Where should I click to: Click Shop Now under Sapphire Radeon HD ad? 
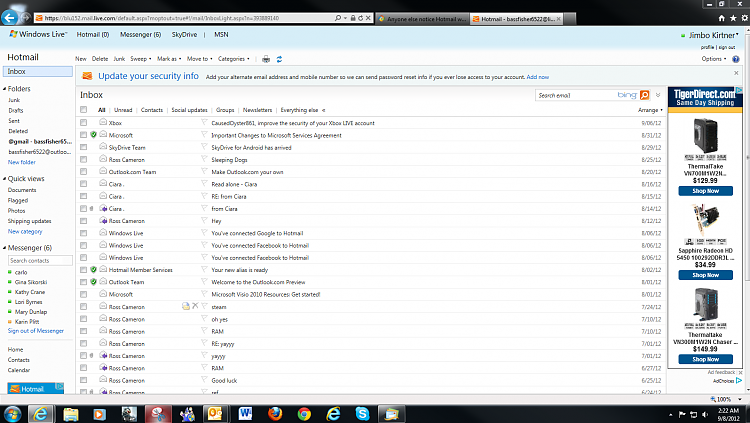click(705, 275)
